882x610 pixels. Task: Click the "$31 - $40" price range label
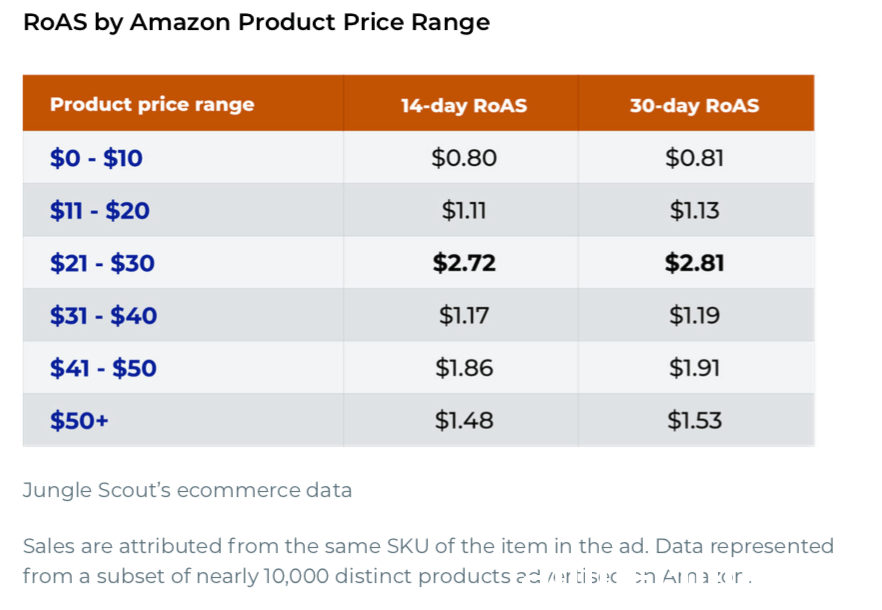(103, 316)
